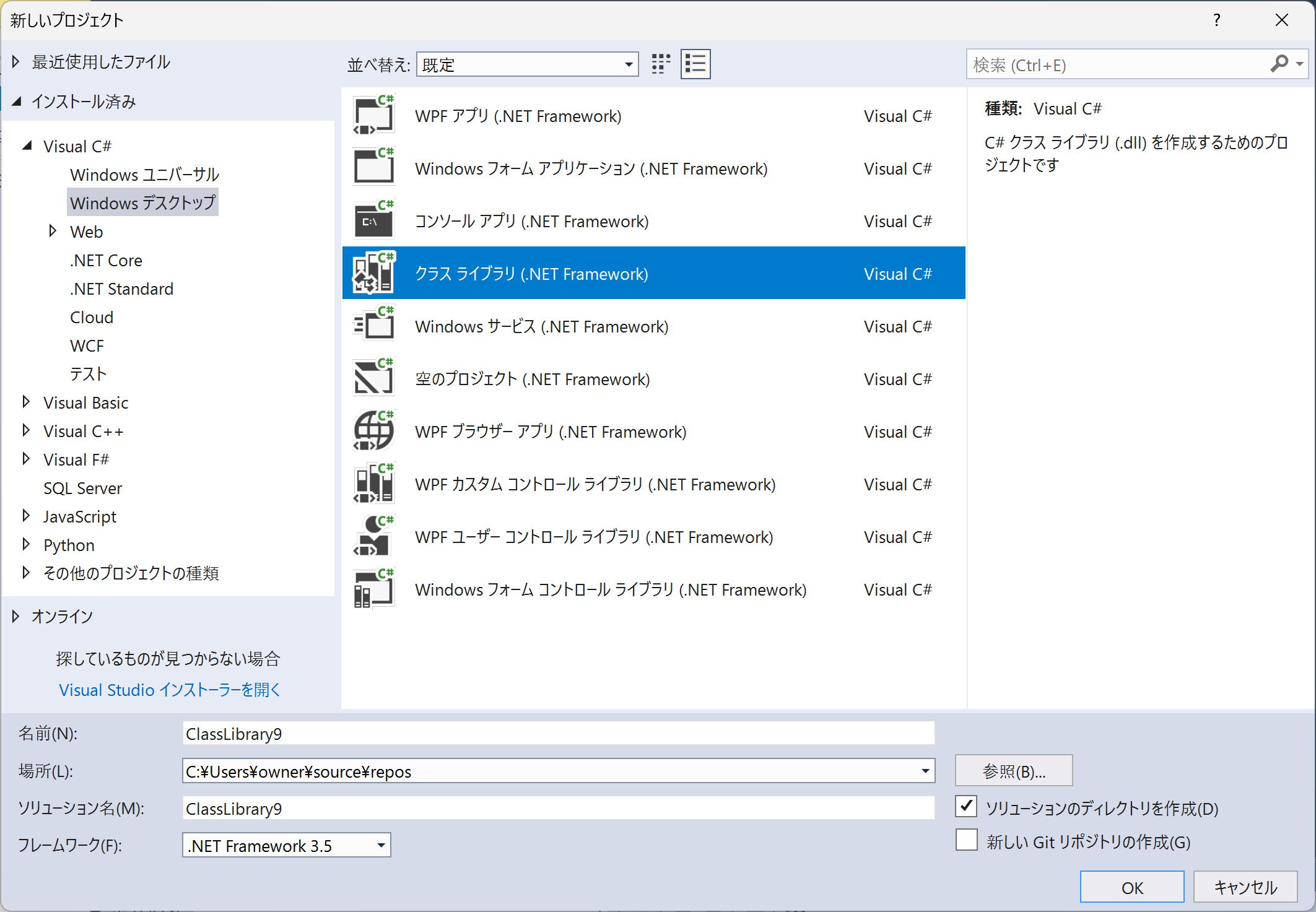Close the 新しいプロジェクト dialog
The width and height of the screenshot is (1316, 912).
coord(1282,20)
